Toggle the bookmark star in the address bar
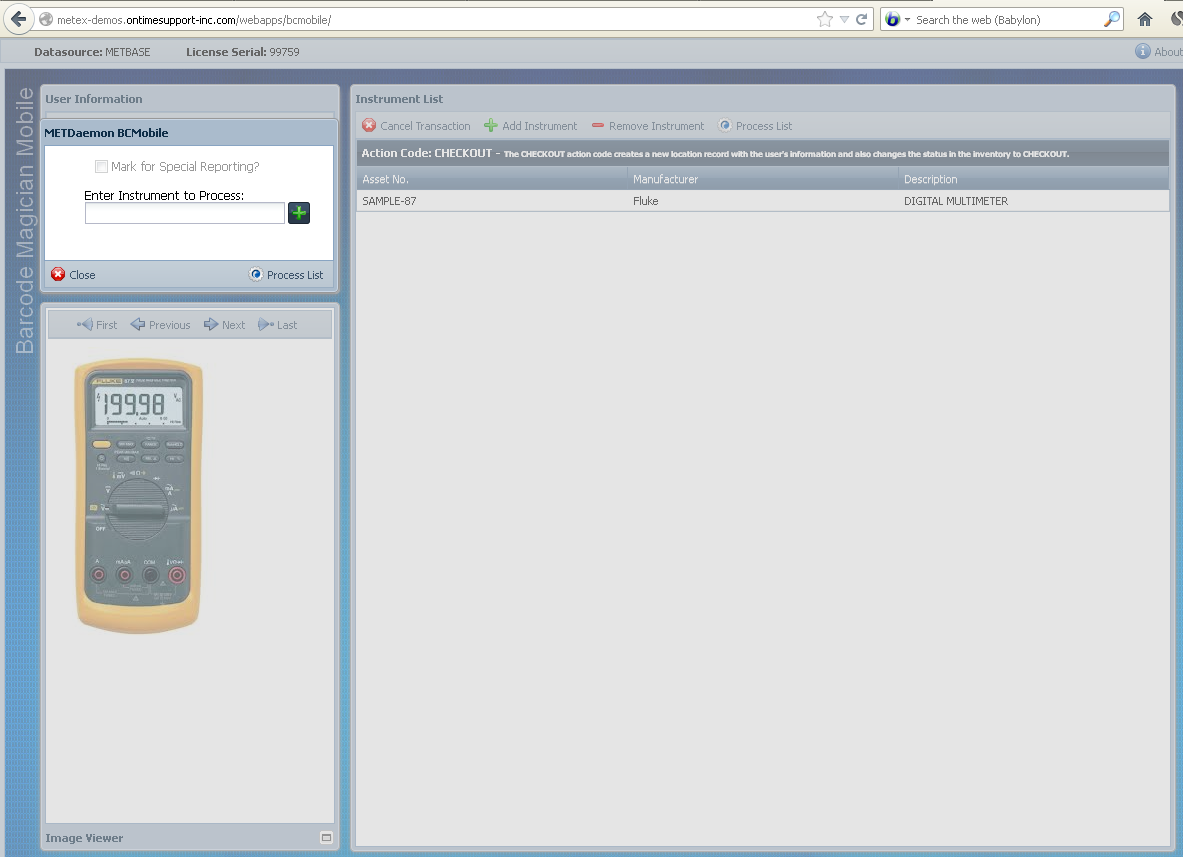The image size is (1183, 857). [x=823, y=18]
